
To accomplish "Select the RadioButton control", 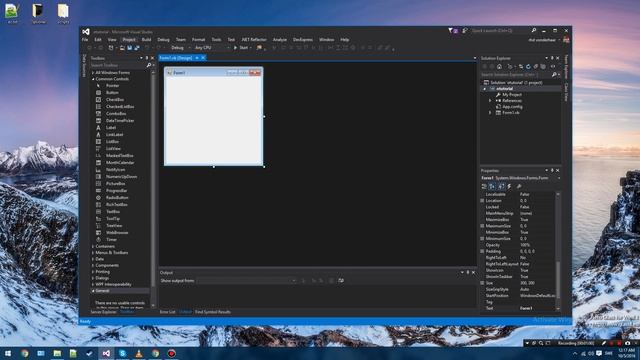I will click(117, 198).
